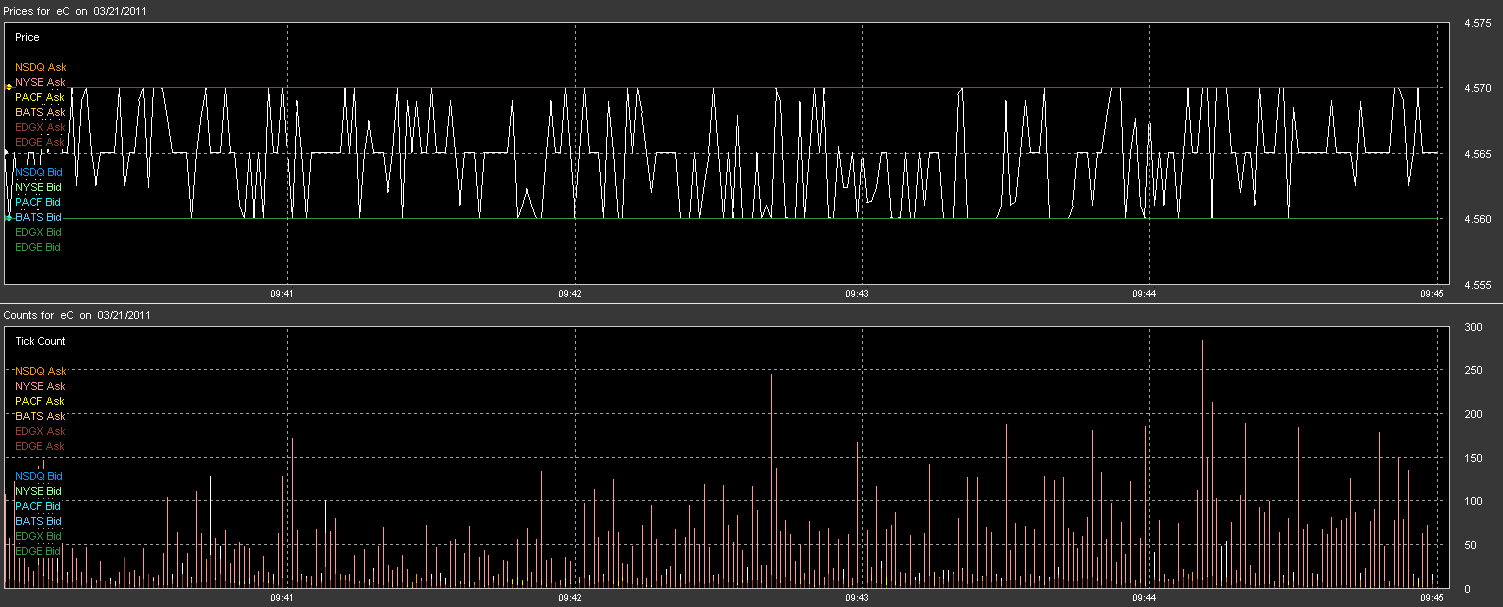The height and width of the screenshot is (607, 1503).
Task: Click the EDGX Bid legend in Prices chart
Action: pyautogui.click(x=39, y=232)
